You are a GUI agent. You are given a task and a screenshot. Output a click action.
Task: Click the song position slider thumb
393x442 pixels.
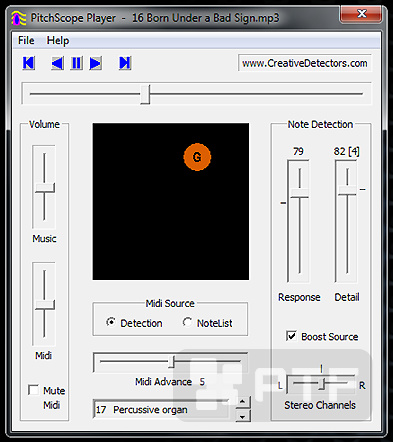click(145, 94)
